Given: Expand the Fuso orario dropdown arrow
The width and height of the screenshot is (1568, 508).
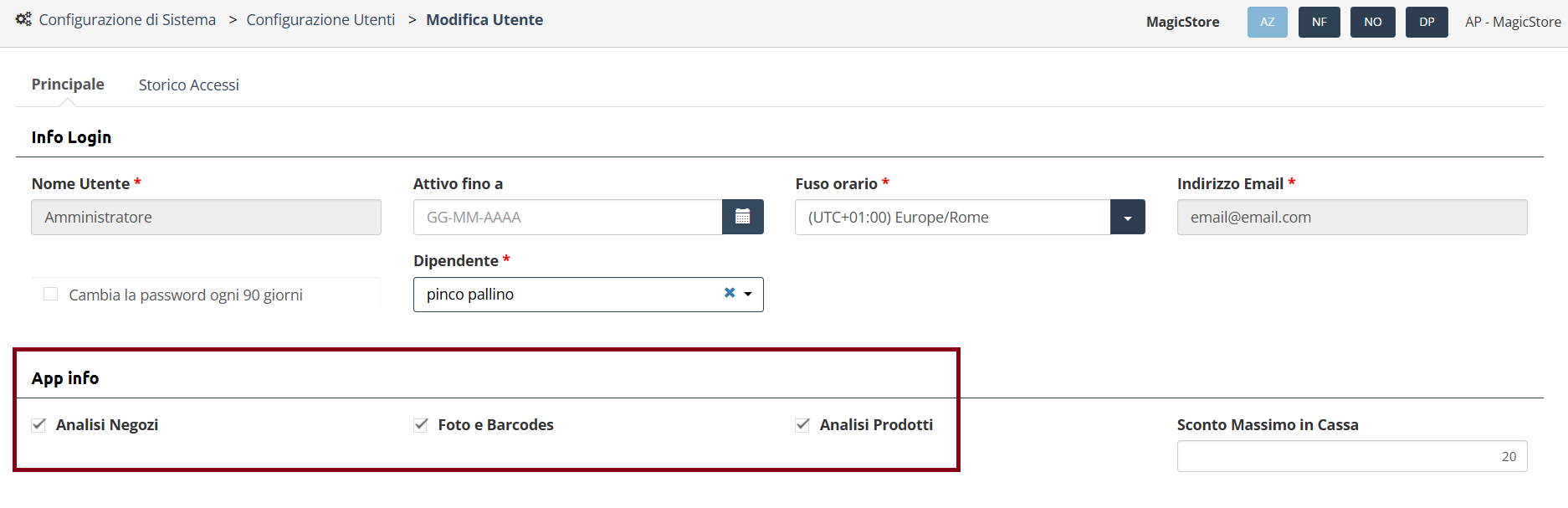Looking at the screenshot, I should (x=1128, y=218).
